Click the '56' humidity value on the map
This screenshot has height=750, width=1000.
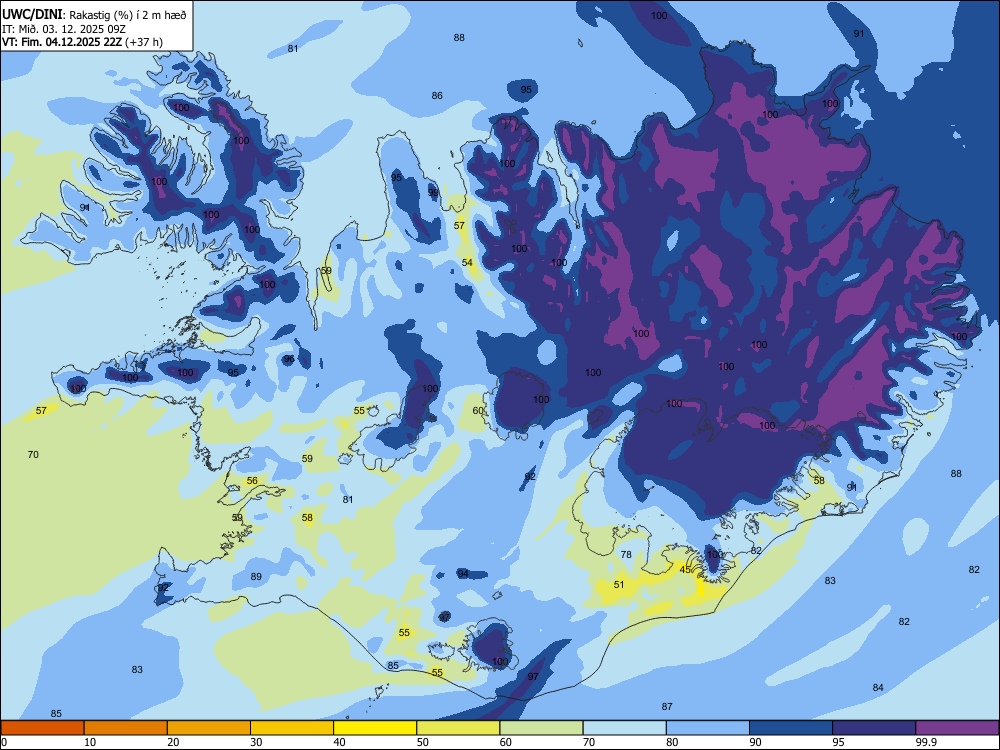(253, 481)
